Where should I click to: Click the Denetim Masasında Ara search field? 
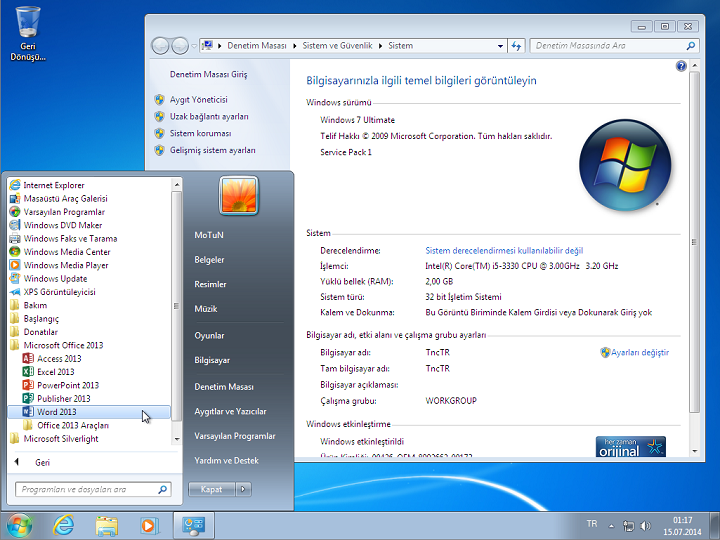[614, 45]
